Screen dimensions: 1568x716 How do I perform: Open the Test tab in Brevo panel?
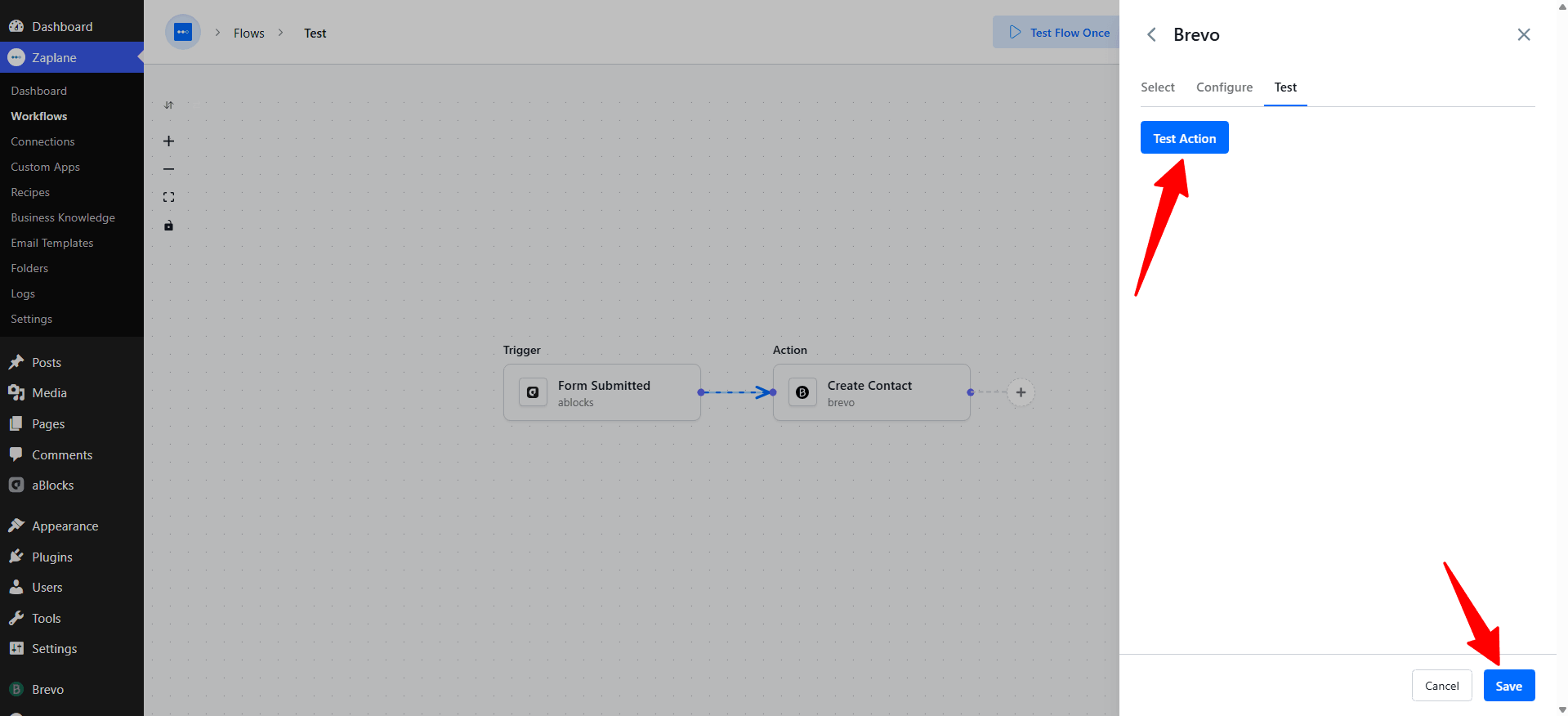tap(1285, 87)
